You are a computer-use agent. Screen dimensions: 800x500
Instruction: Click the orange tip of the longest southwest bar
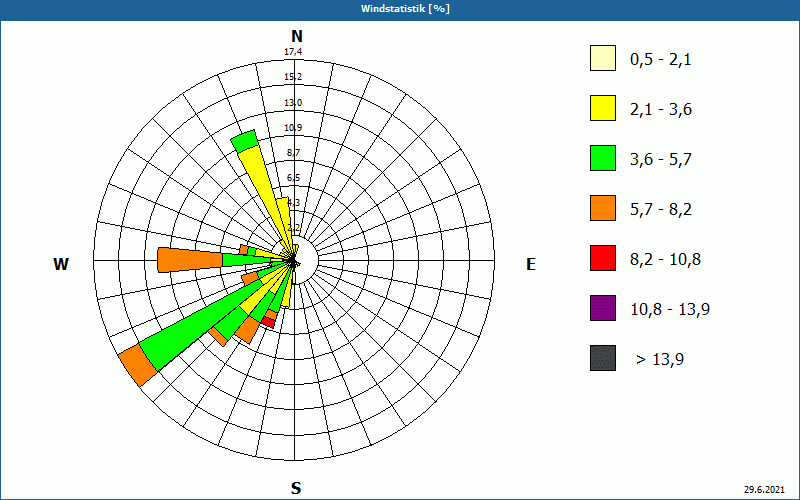click(x=138, y=365)
